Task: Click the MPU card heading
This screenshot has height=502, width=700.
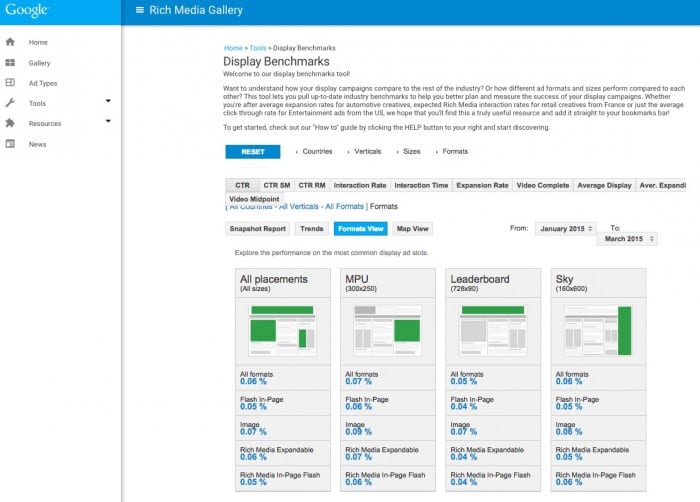Action: click(x=357, y=280)
